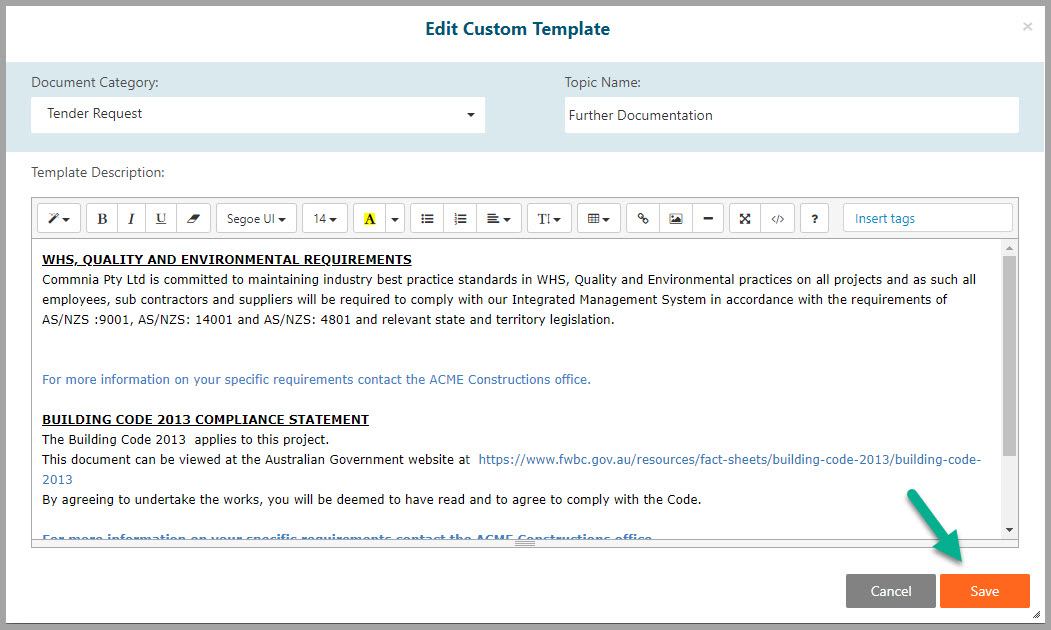The width and height of the screenshot is (1051, 630).
Task: Click the yellow highlighted text color swatch
Action: click(x=369, y=218)
